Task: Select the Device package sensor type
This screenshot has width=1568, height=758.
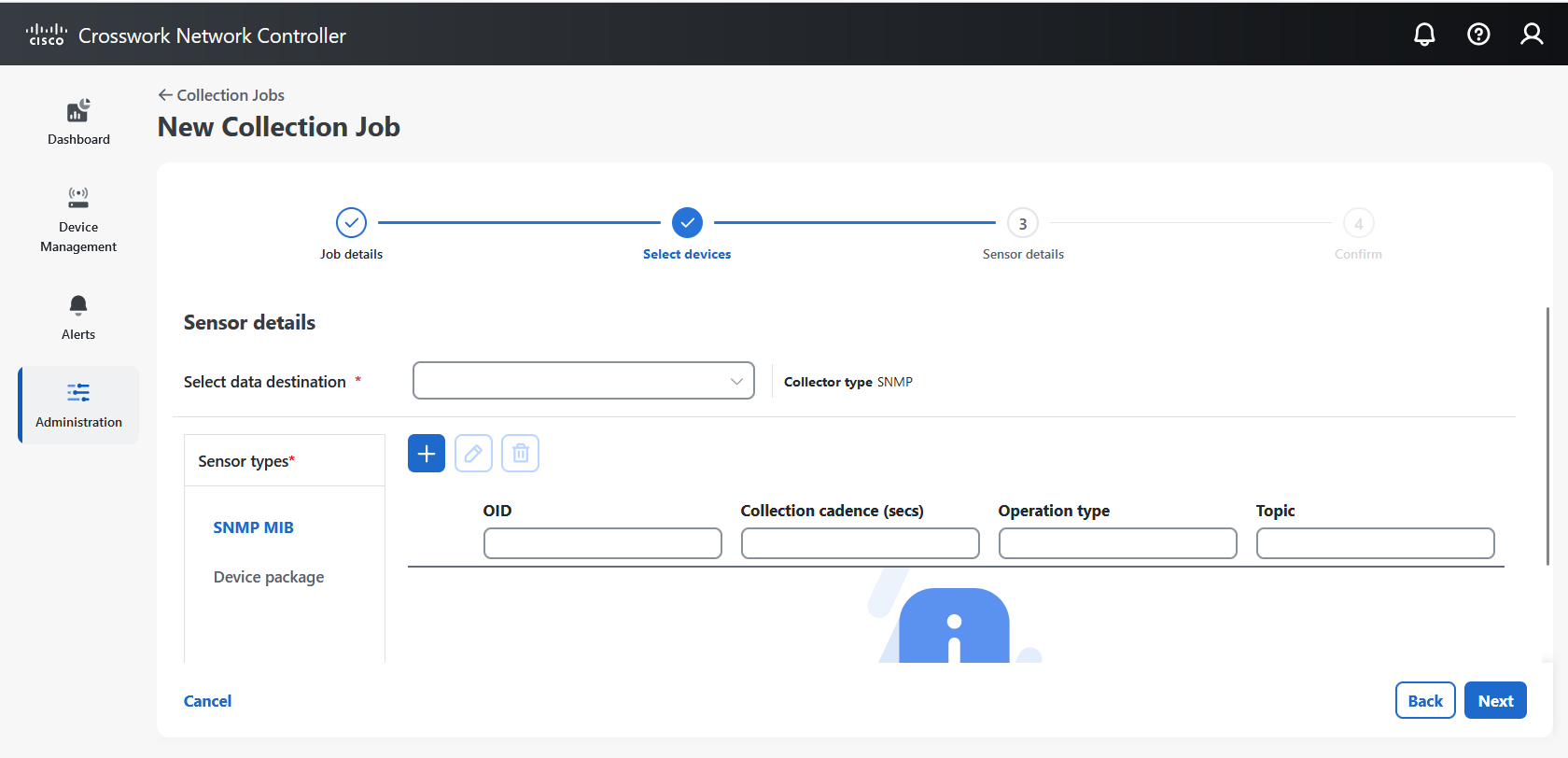Action: [269, 577]
